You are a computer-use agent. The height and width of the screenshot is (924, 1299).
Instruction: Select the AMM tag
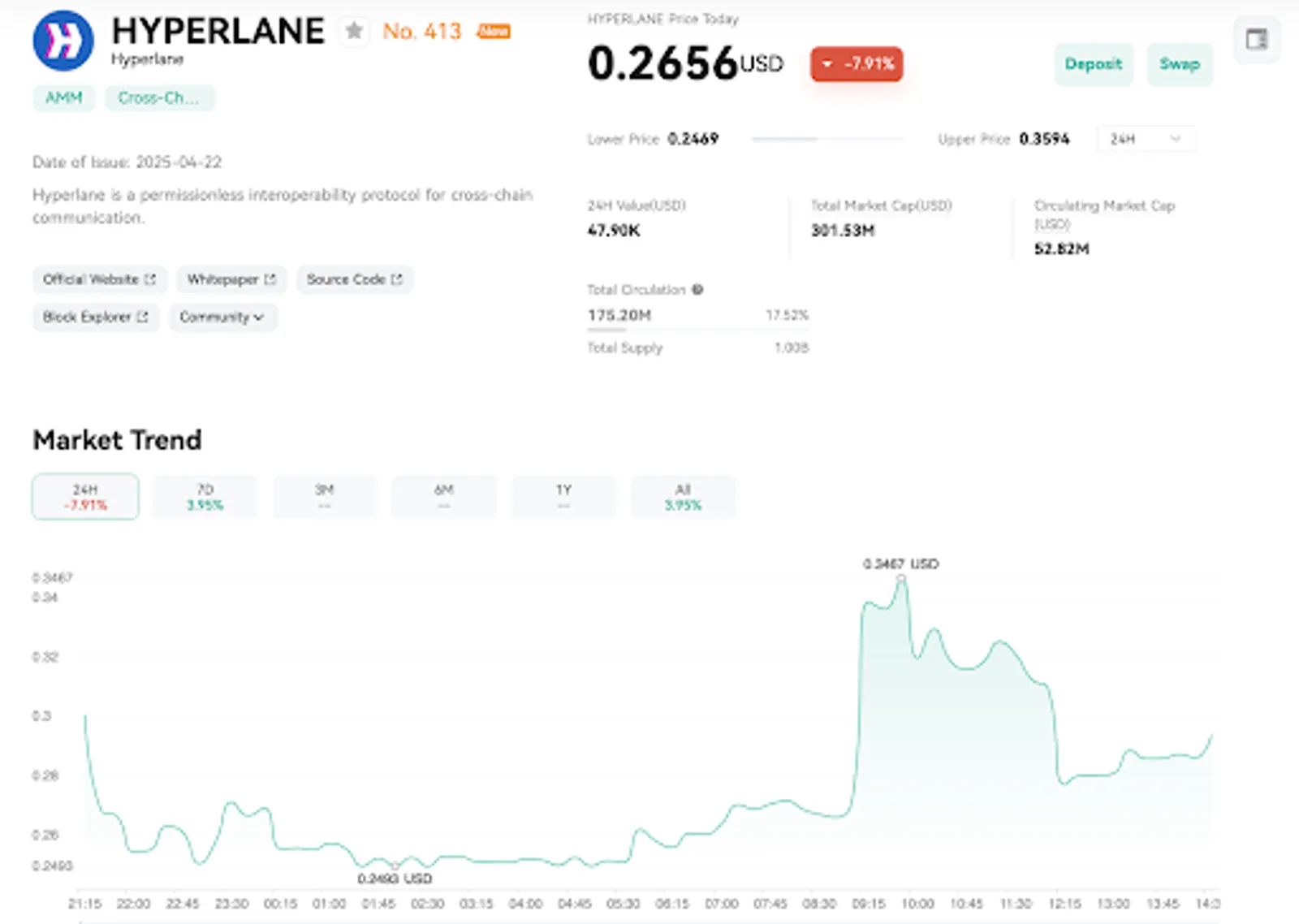(64, 97)
